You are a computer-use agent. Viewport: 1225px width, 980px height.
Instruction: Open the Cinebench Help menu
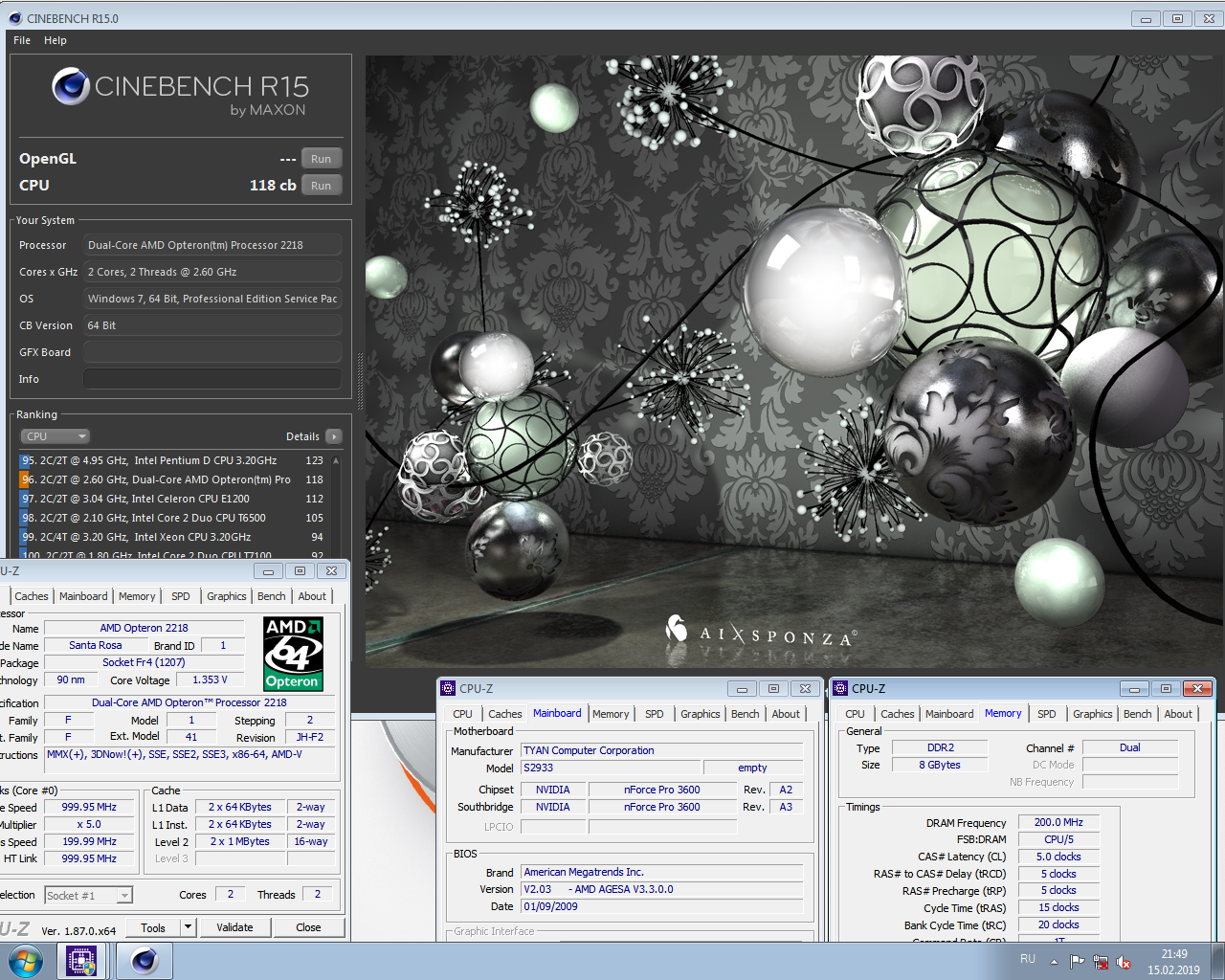(56, 40)
